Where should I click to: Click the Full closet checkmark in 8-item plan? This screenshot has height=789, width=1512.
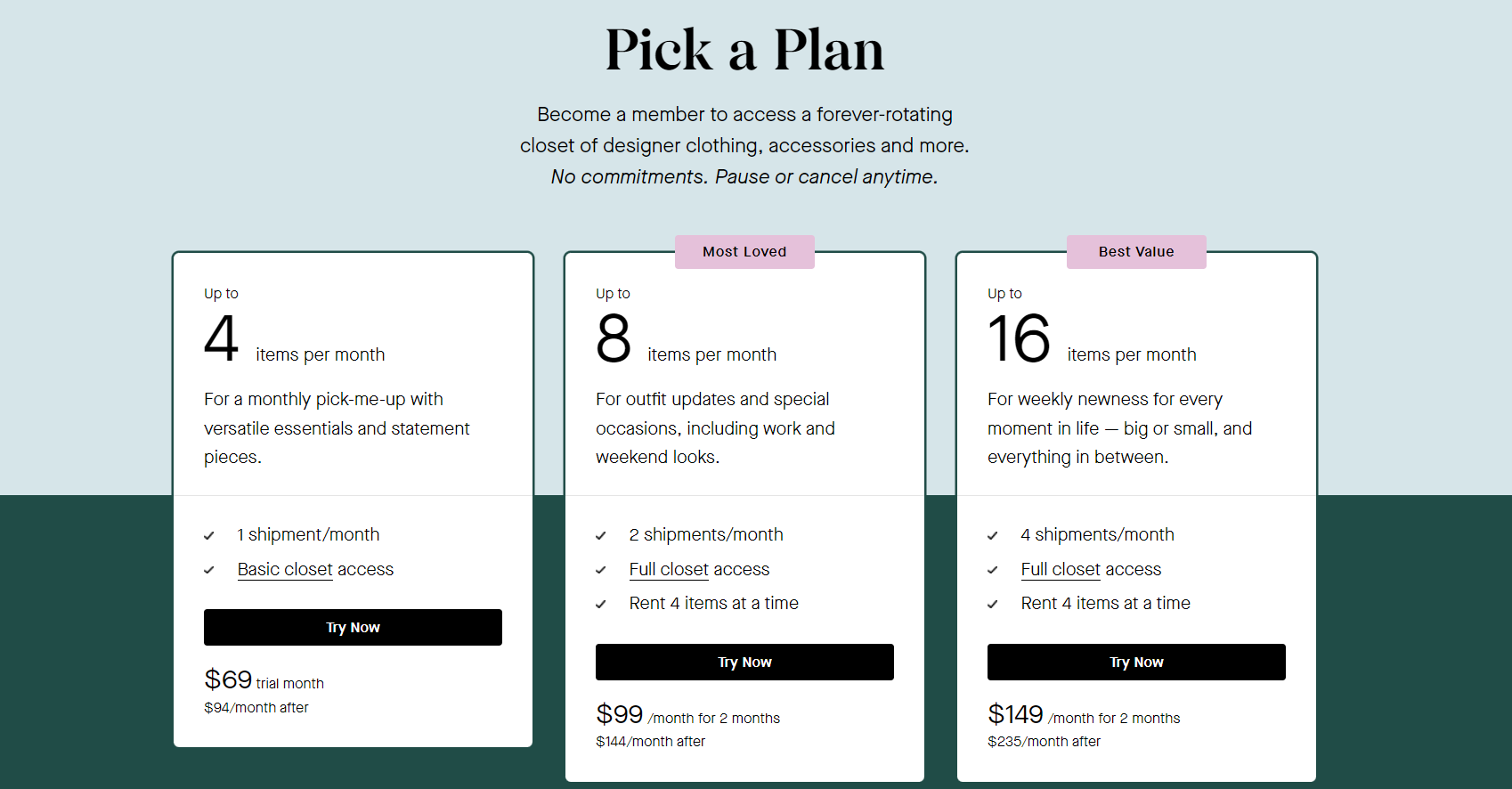click(601, 570)
